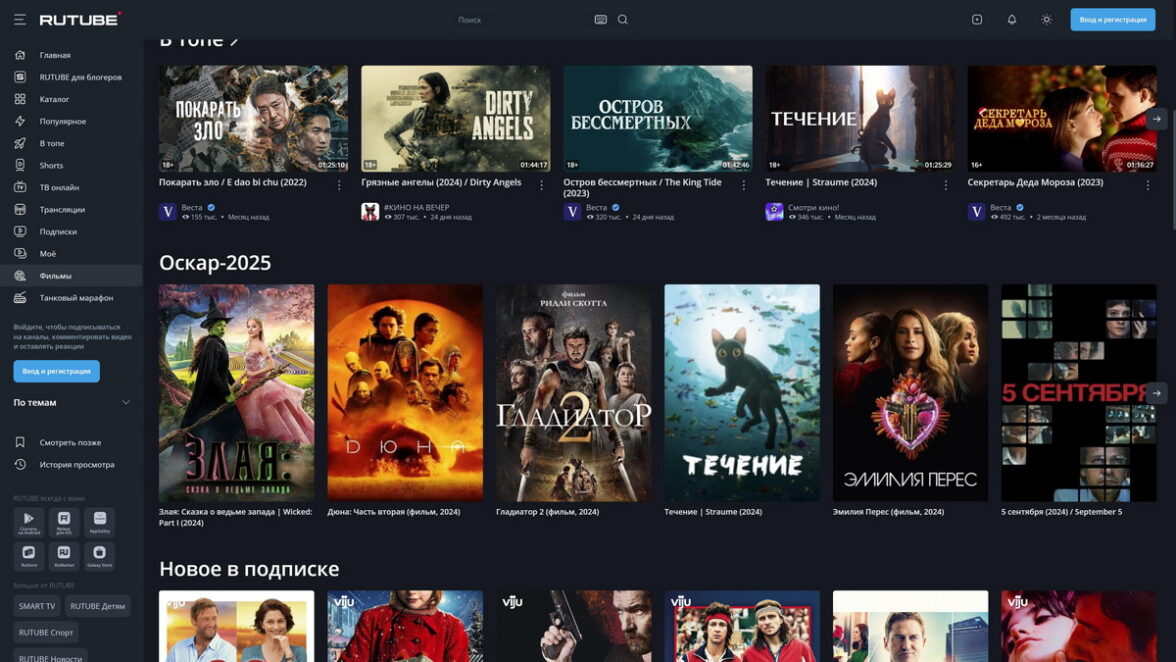Open '5 сентября (2024)' title link
Screen dimensions: 1176x662
pyautogui.click(x=1061, y=512)
